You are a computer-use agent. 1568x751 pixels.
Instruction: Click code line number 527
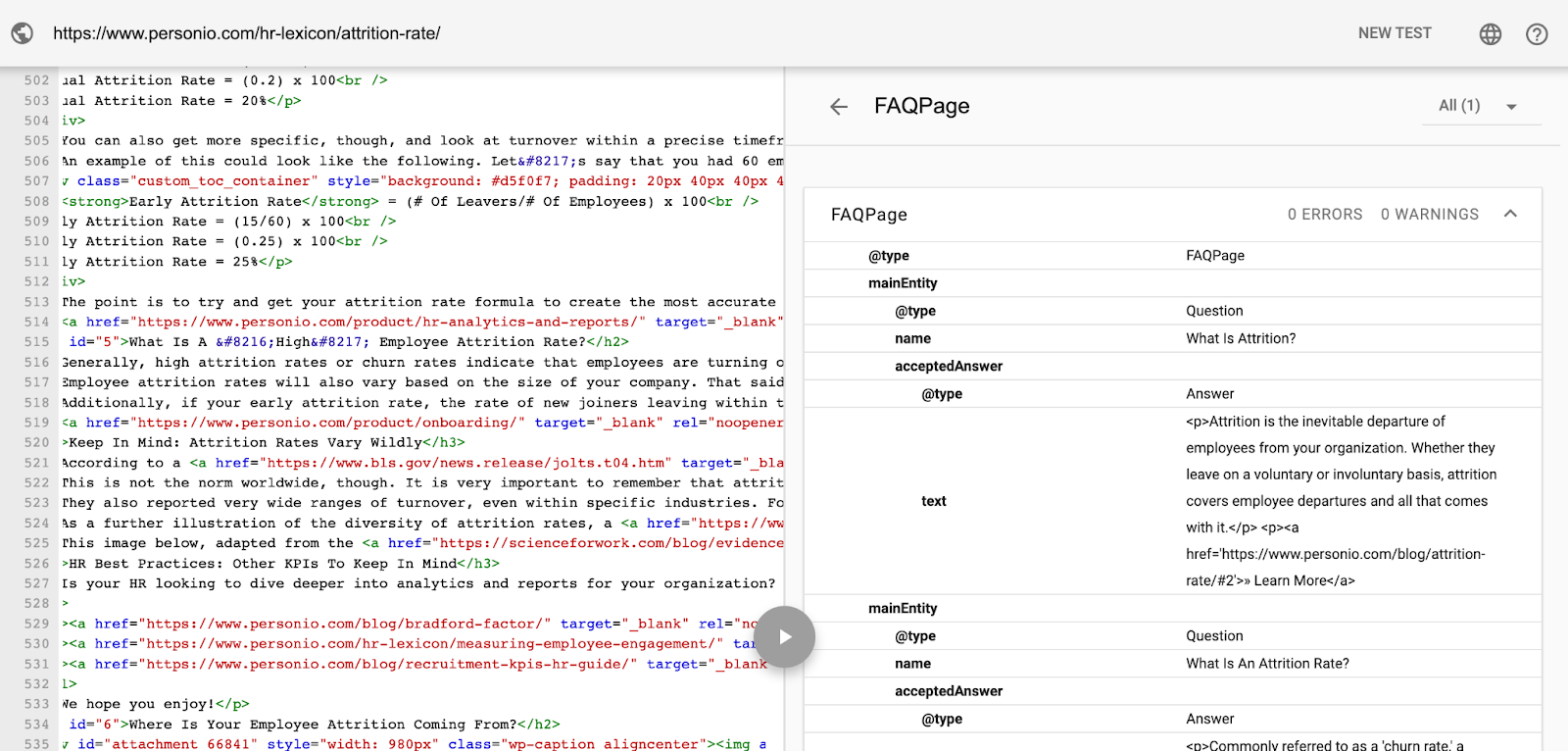tap(36, 583)
